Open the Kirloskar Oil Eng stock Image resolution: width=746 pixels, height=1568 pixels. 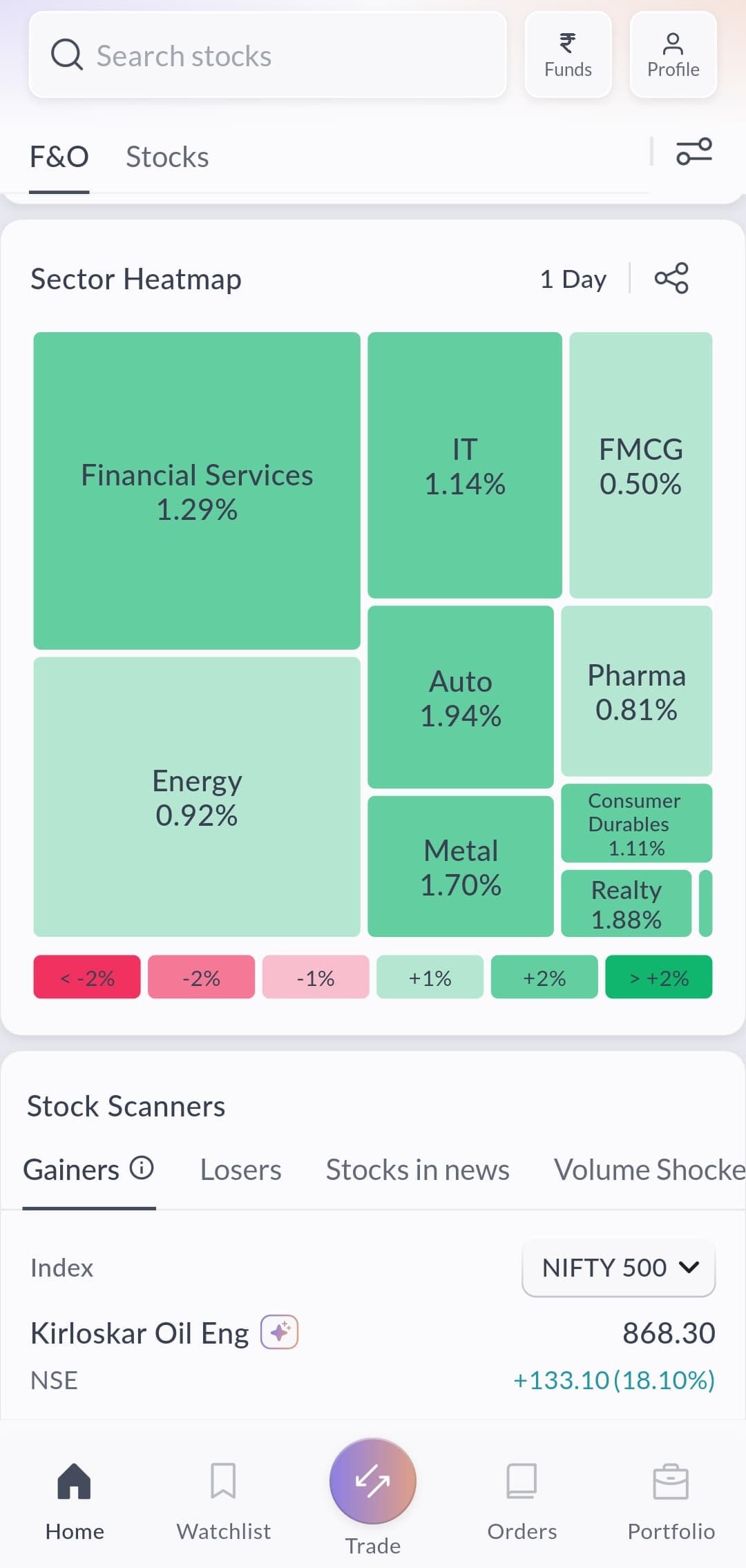coord(140,1333)
